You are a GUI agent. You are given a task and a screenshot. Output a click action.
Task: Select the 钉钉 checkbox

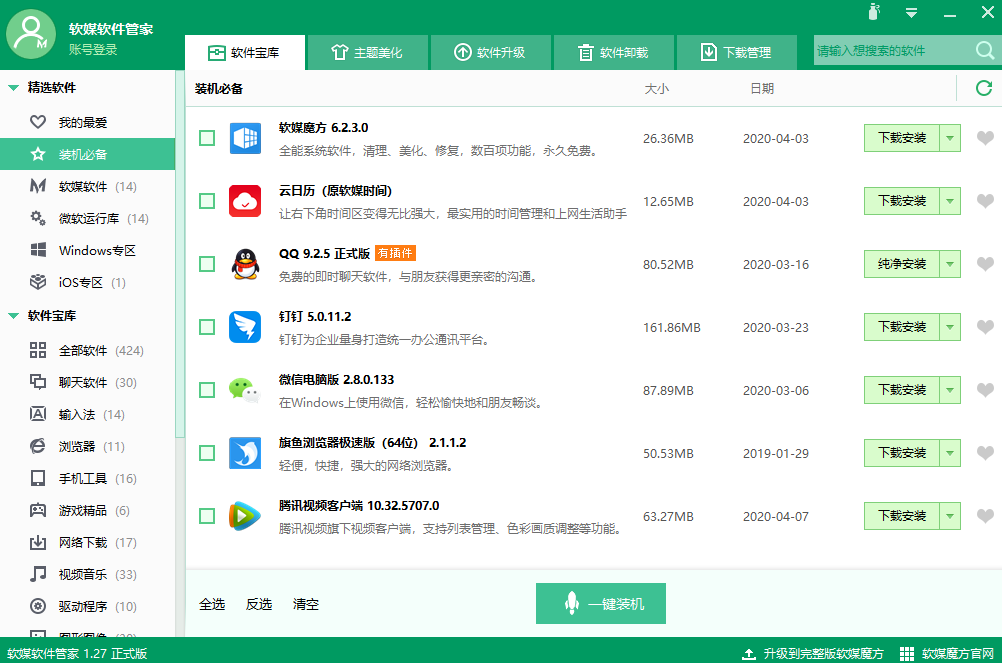pos(207,327)
